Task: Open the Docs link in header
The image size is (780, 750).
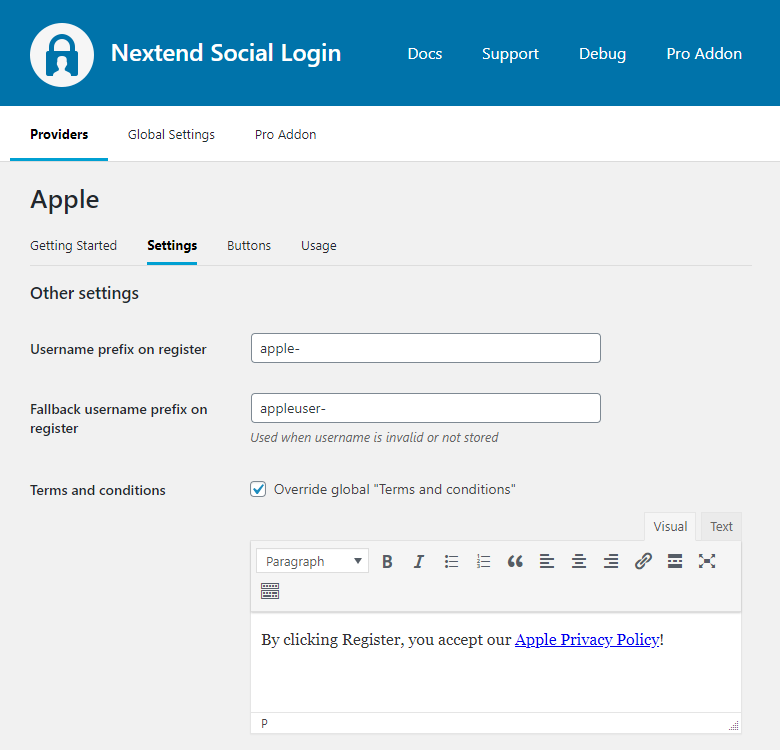Action: tap(425, 54)
